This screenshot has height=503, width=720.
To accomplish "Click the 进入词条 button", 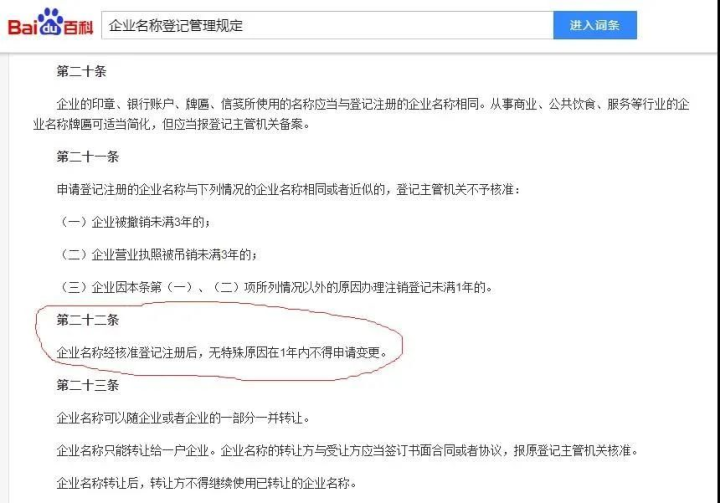I will coord(595,25).
